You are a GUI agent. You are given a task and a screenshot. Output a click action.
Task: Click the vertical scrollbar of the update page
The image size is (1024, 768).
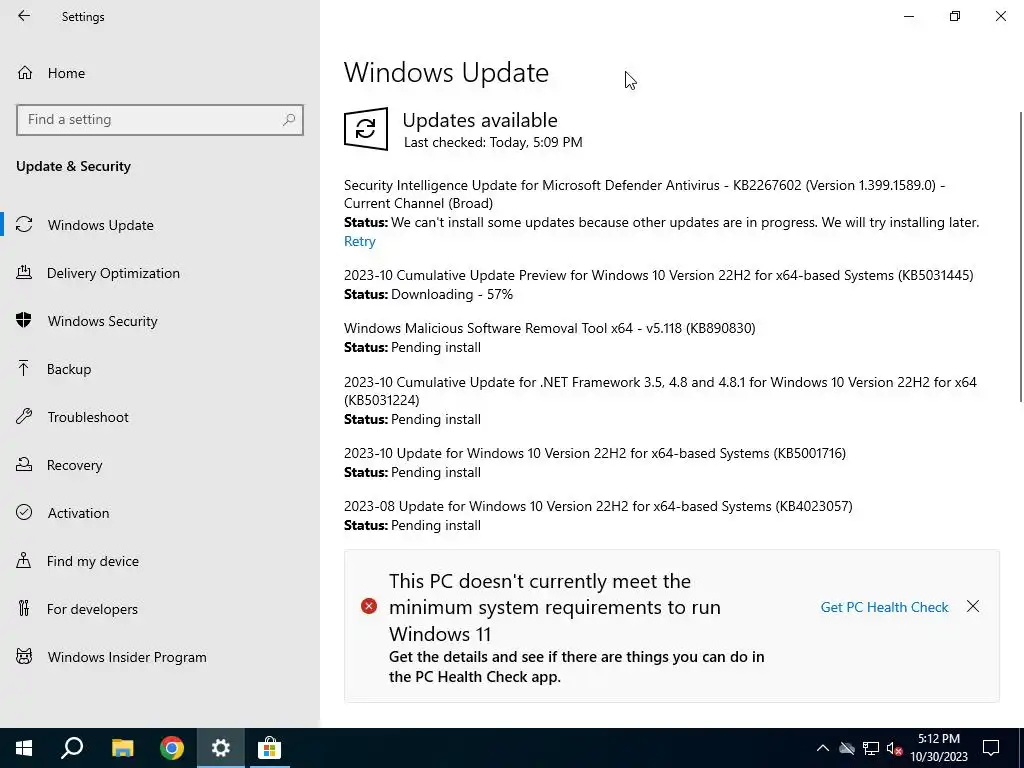(1021, 257)
